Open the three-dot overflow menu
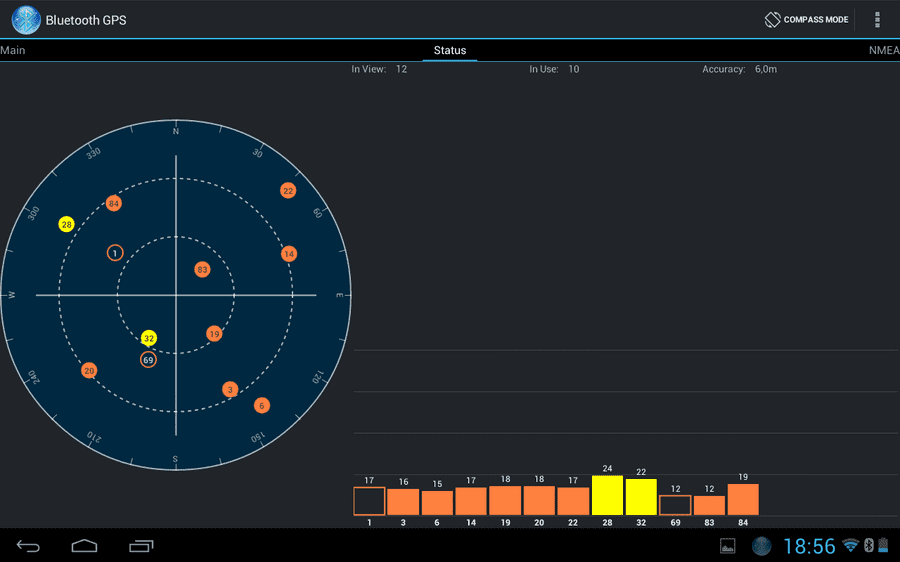 (x=877, y=20)
